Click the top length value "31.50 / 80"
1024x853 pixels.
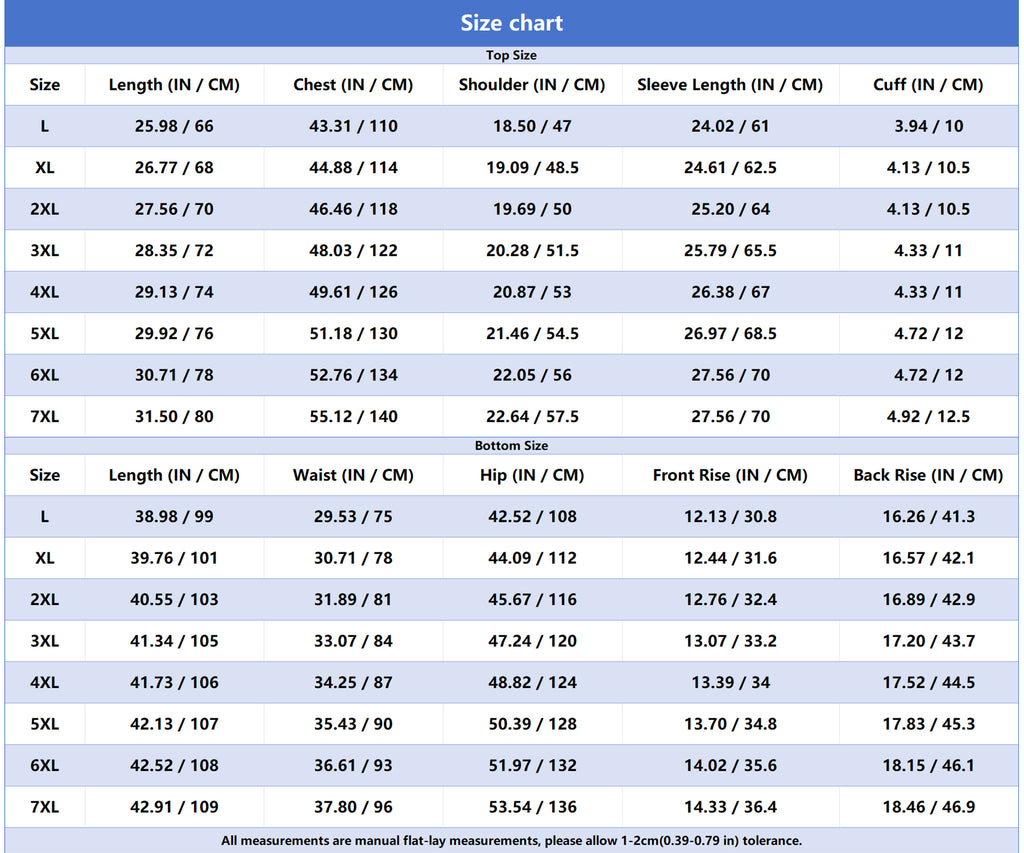tap(174, 417)
